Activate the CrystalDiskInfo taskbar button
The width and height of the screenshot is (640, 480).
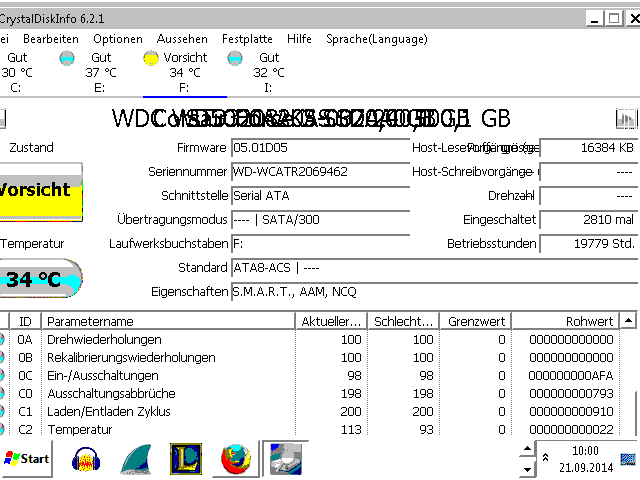(x=286, y=459)
